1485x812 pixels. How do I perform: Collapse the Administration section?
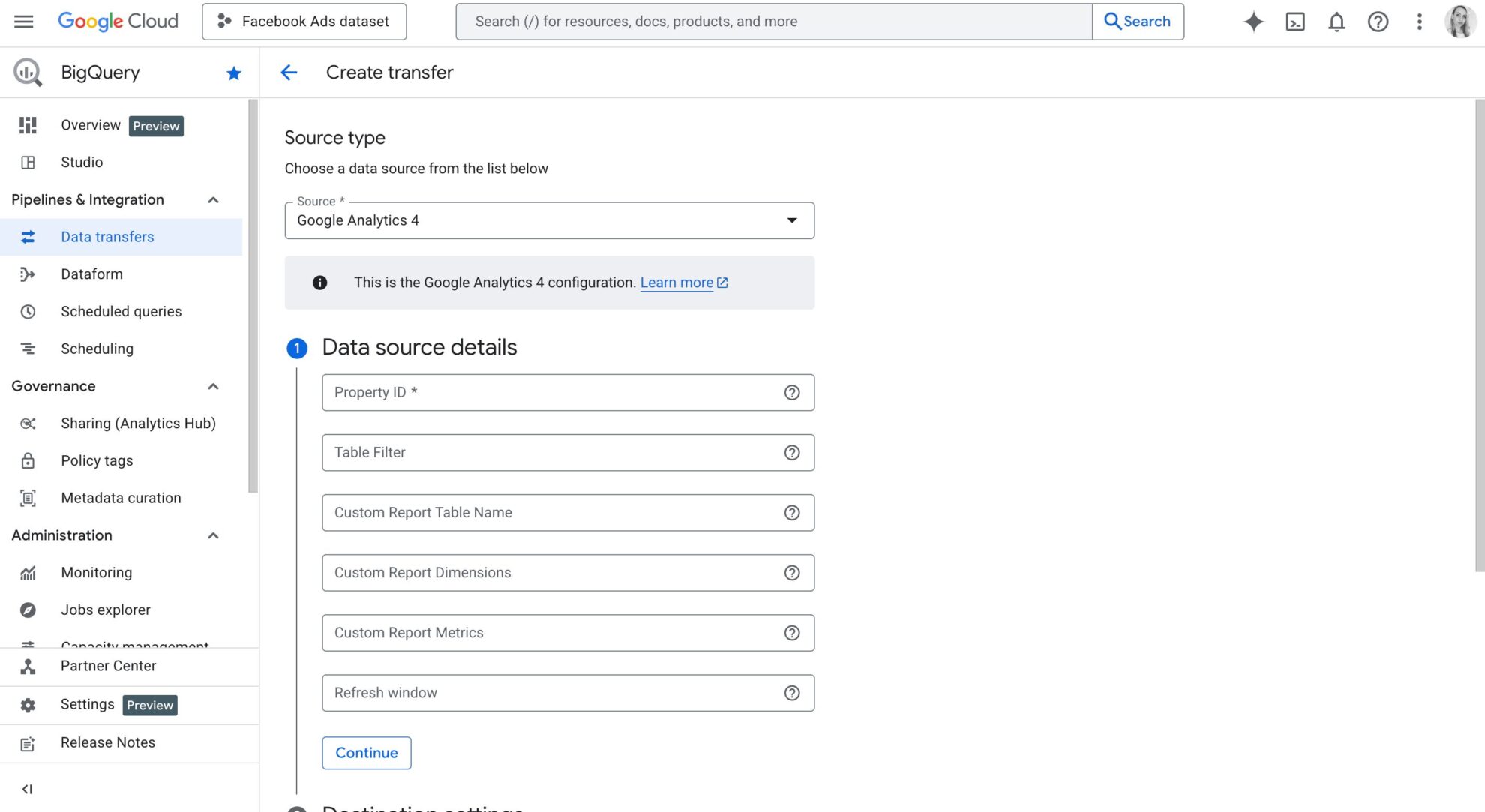pyautogui.click(x=213, y=535)
